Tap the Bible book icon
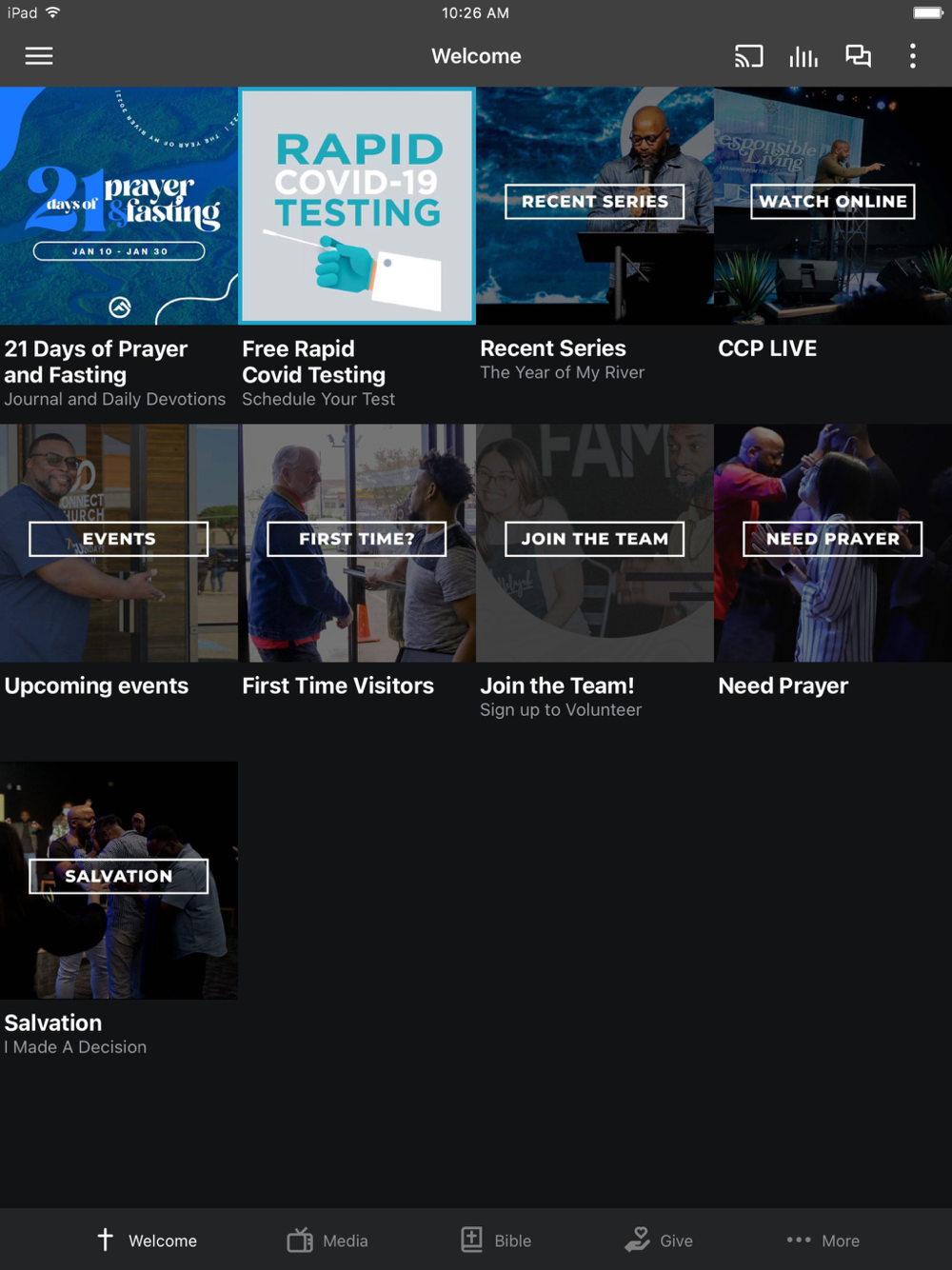952x1270 pixels. [x=472, y=1240]
